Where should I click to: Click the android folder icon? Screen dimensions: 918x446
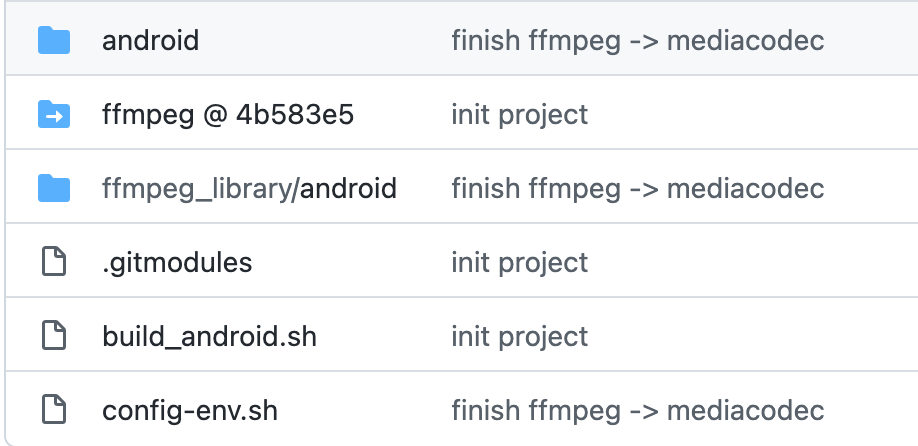point(54,41)
